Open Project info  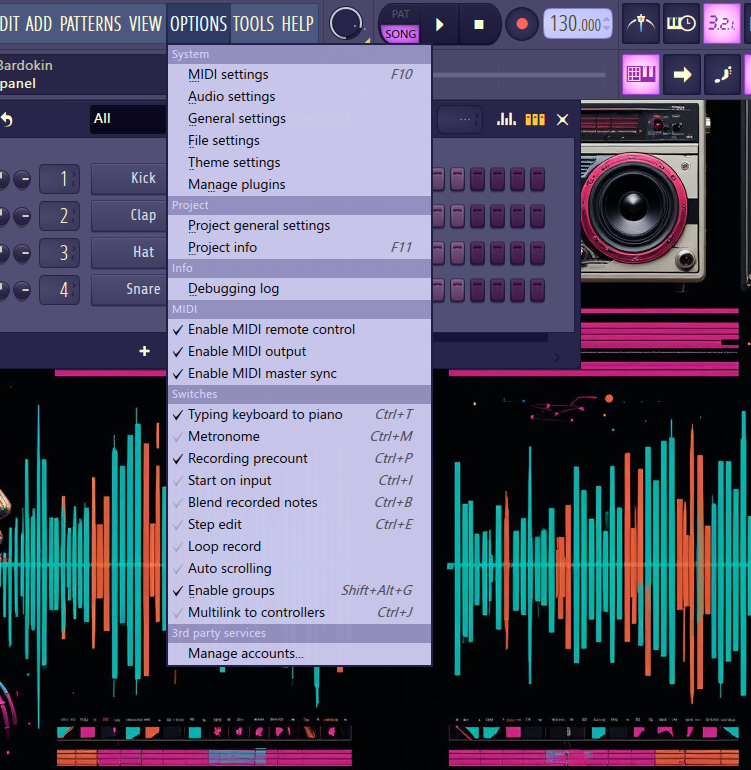pyautogui.click(x=300, y=248)
